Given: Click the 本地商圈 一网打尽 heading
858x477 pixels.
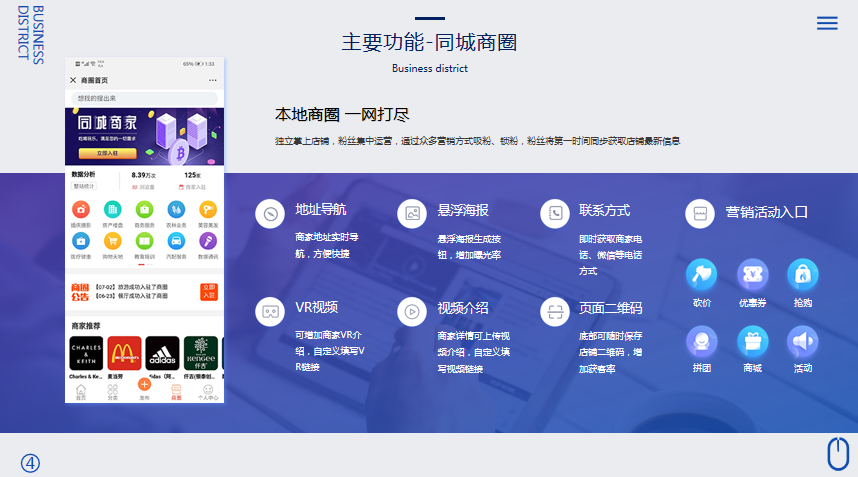Looking at the screenshot, I should click(x=342, y=115).
